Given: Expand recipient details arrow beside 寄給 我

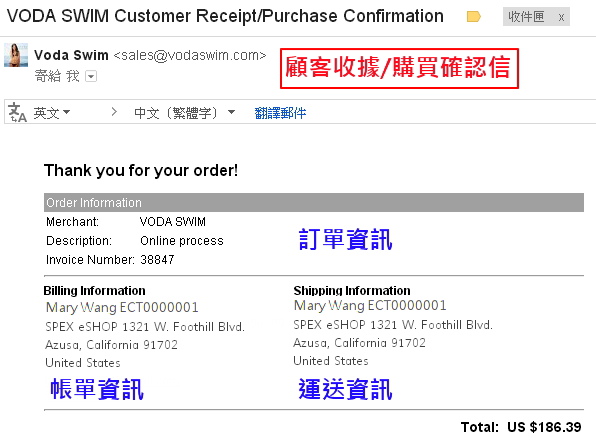Looking at the screenshot, I should point(91,76).
